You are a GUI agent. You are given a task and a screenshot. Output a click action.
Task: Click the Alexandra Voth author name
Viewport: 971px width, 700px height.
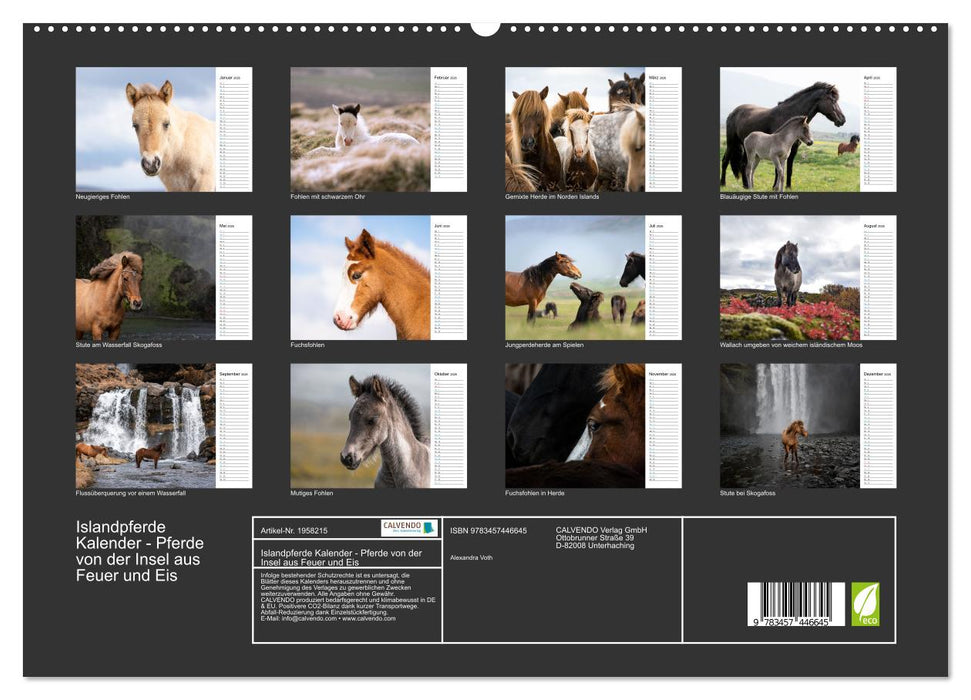pos(473,556)
